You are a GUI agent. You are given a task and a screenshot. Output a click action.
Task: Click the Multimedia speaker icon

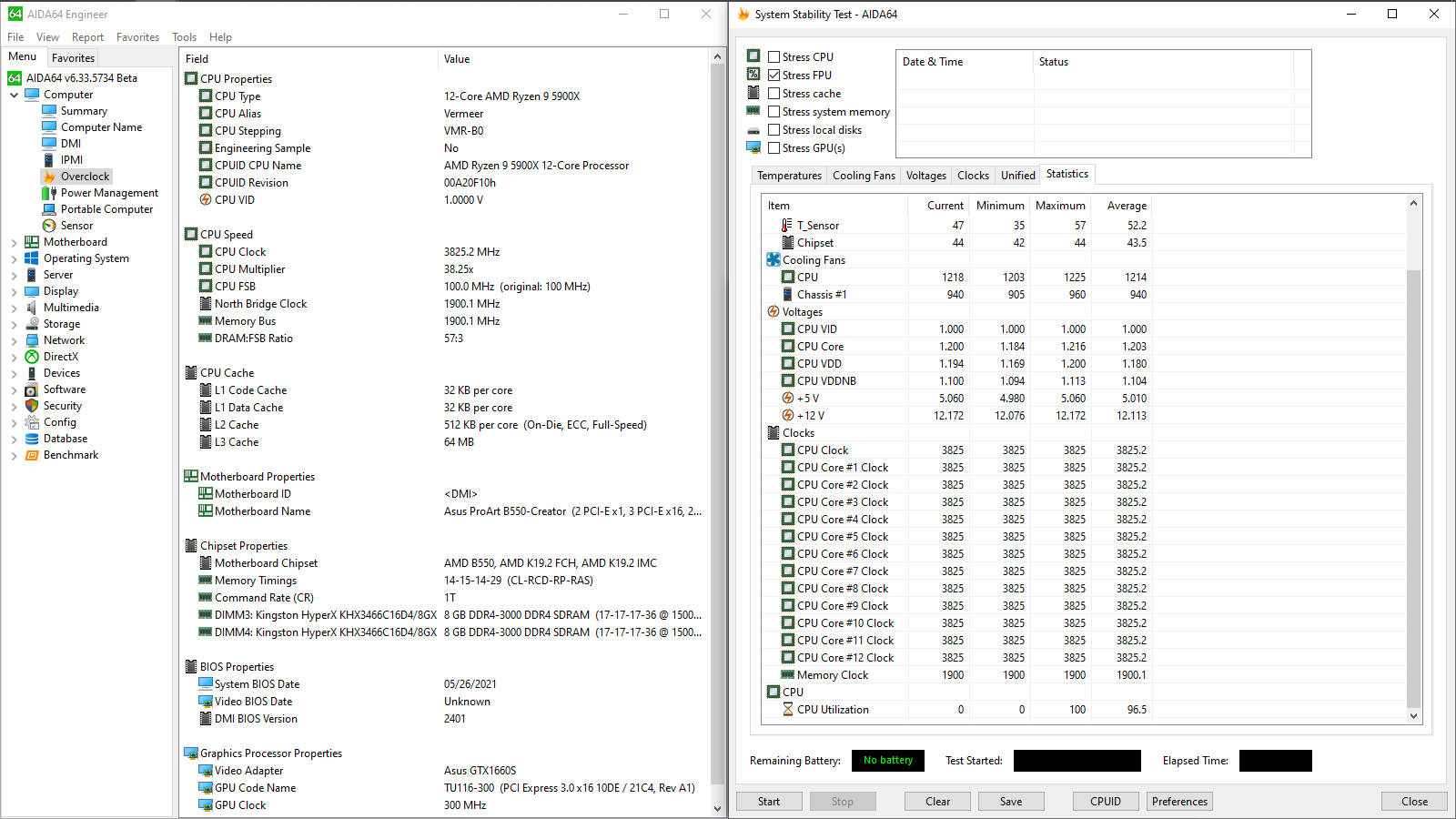(32, 308)
